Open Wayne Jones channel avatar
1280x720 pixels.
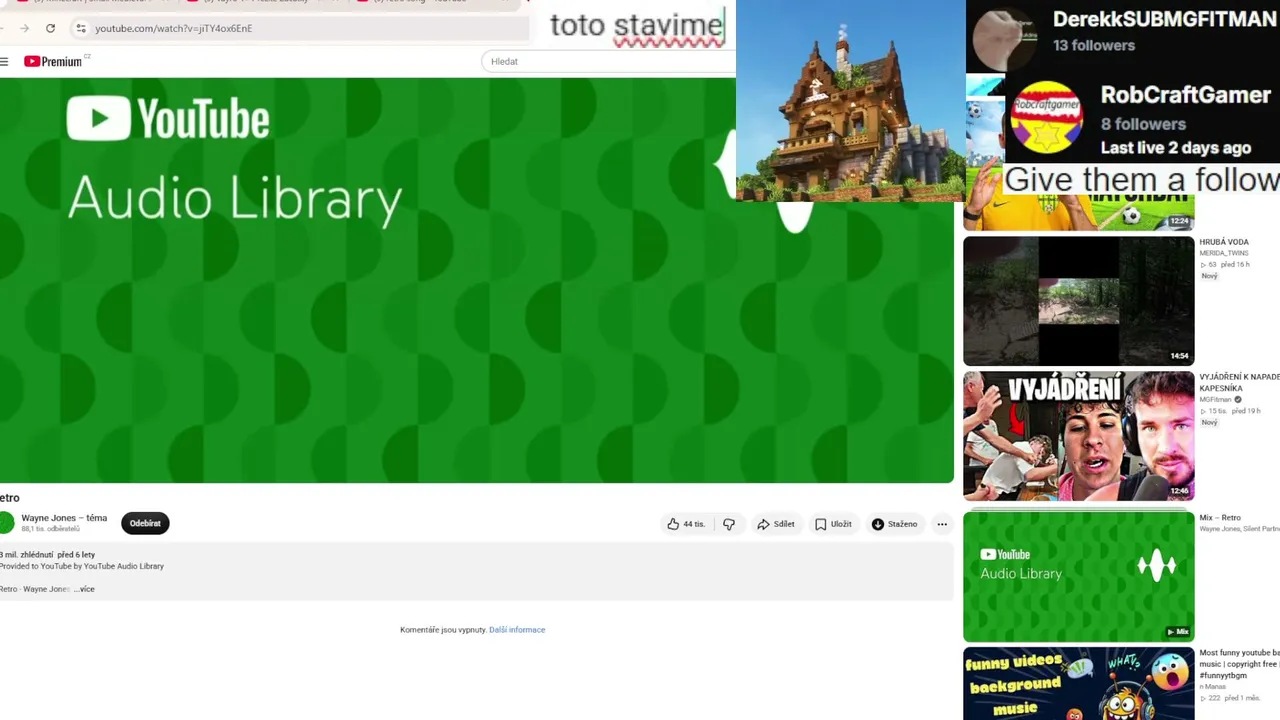click(x=6, y=523)
